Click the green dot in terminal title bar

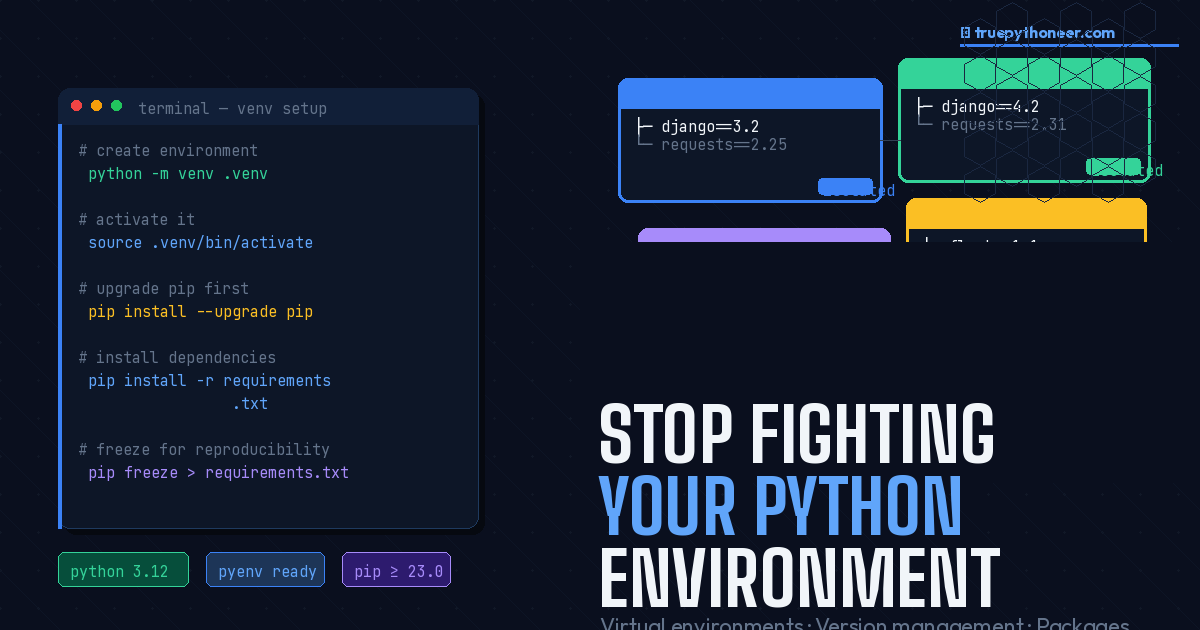pos(117,105)
